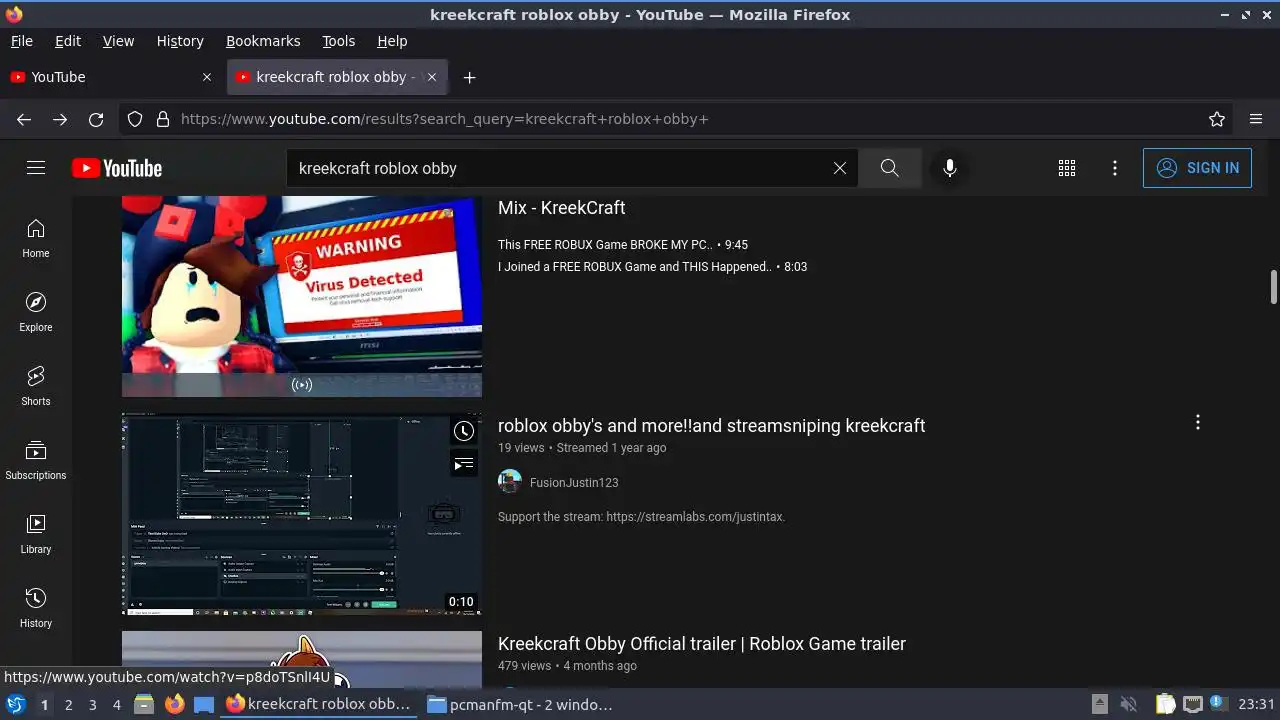The width and height of the screenshot is (1280, 720).
Task: Open the taskbar start menu icon
Action: click(x=15, y=704)
